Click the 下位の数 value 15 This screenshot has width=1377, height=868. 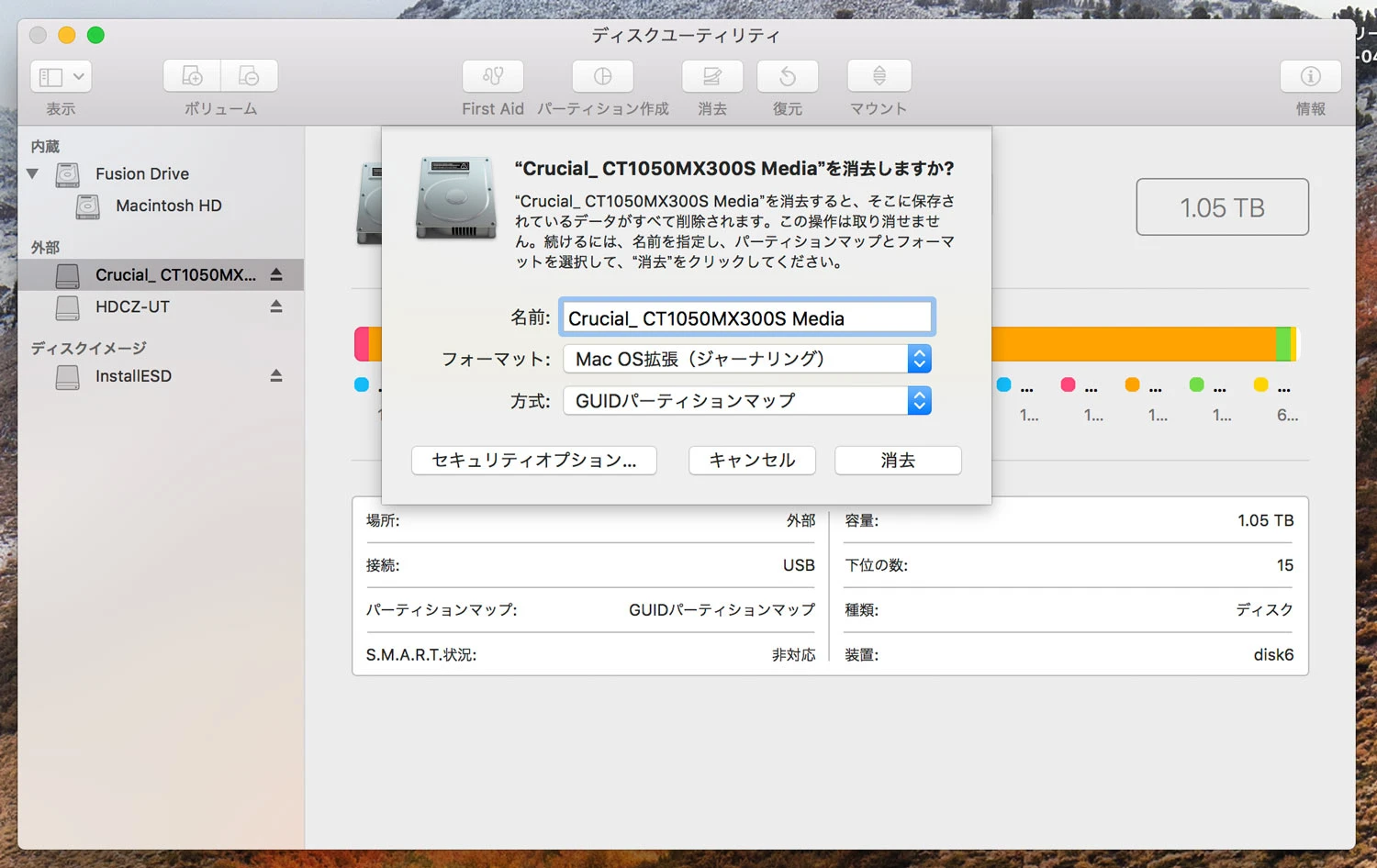1285,565
